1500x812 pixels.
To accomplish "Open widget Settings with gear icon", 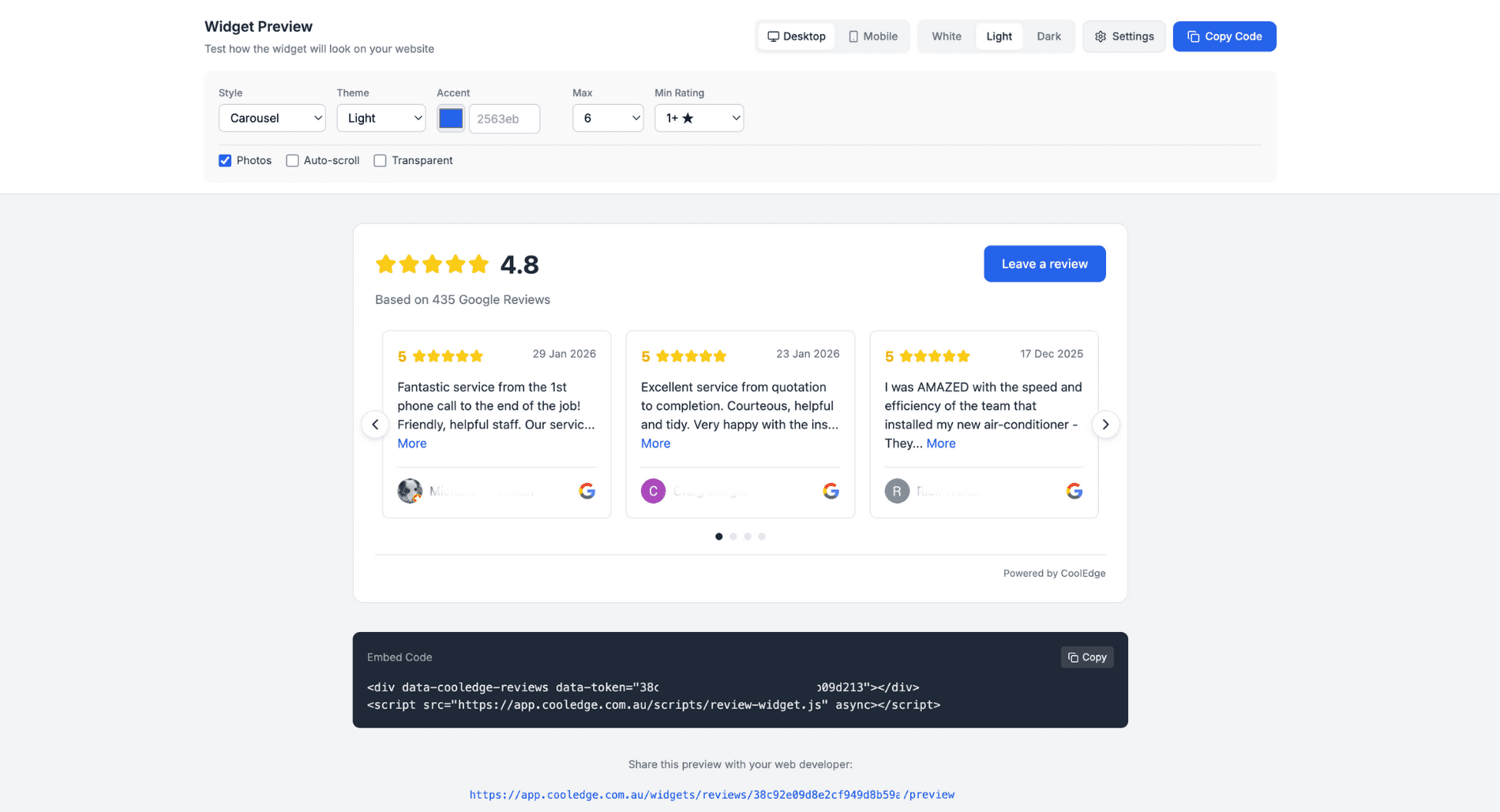I will point(1123,36).
